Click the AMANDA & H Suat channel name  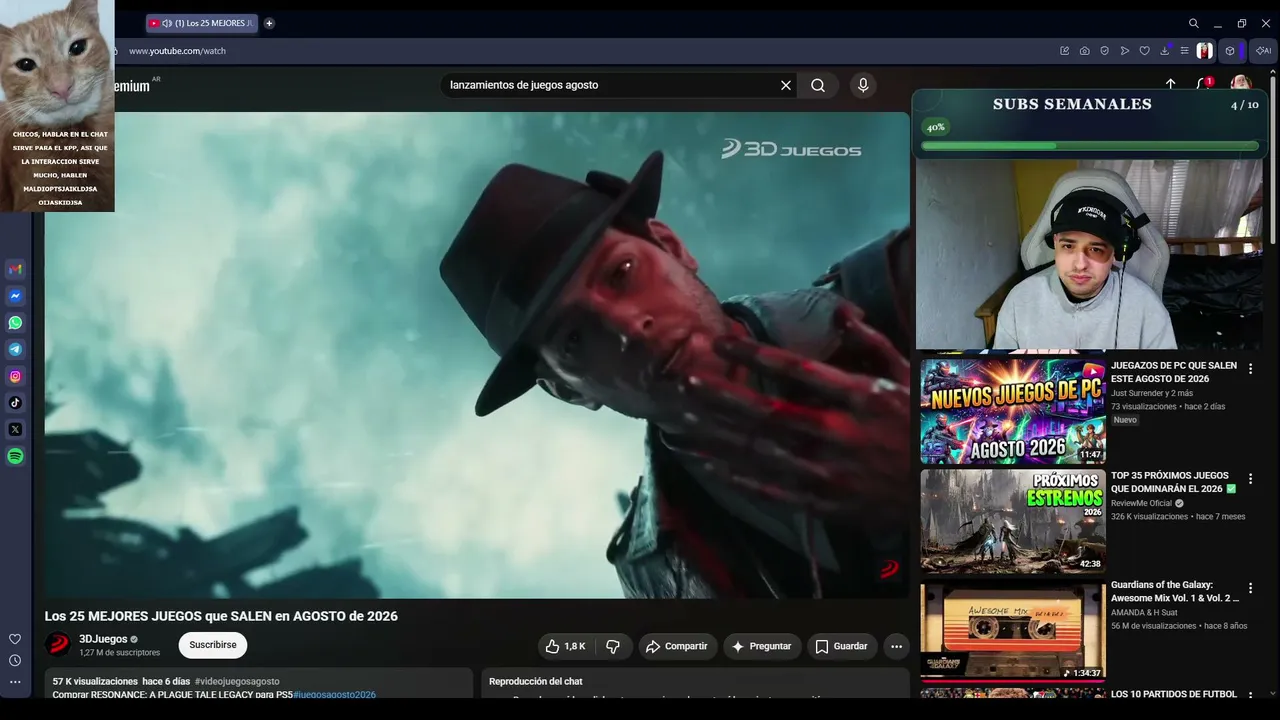(x=1144, y=612)
